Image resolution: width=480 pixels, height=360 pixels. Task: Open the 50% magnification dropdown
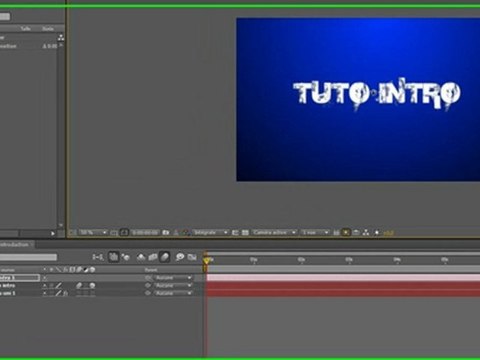tap(93, 232)
